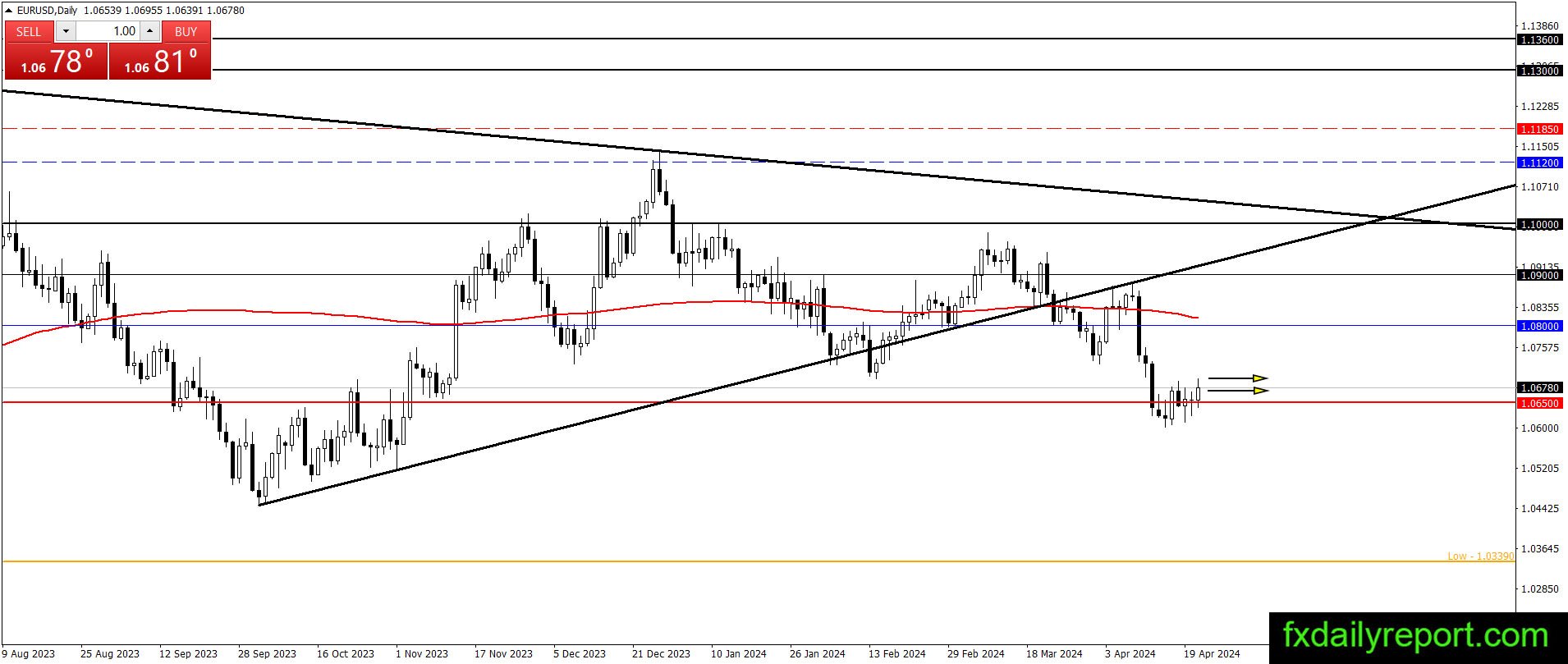Viewport: 1568px width, 664px height.
Task: Click the 1.04425 value on price scale
Action: [x=1539, y=509]
